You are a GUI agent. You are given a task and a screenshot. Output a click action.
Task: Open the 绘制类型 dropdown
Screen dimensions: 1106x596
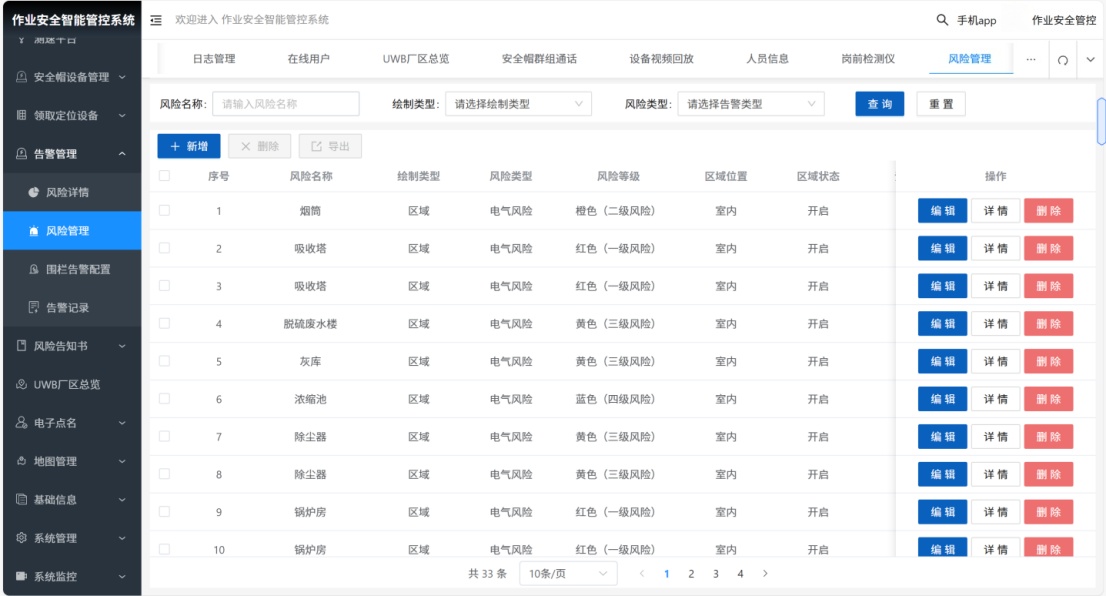click(x=518, y=104)
